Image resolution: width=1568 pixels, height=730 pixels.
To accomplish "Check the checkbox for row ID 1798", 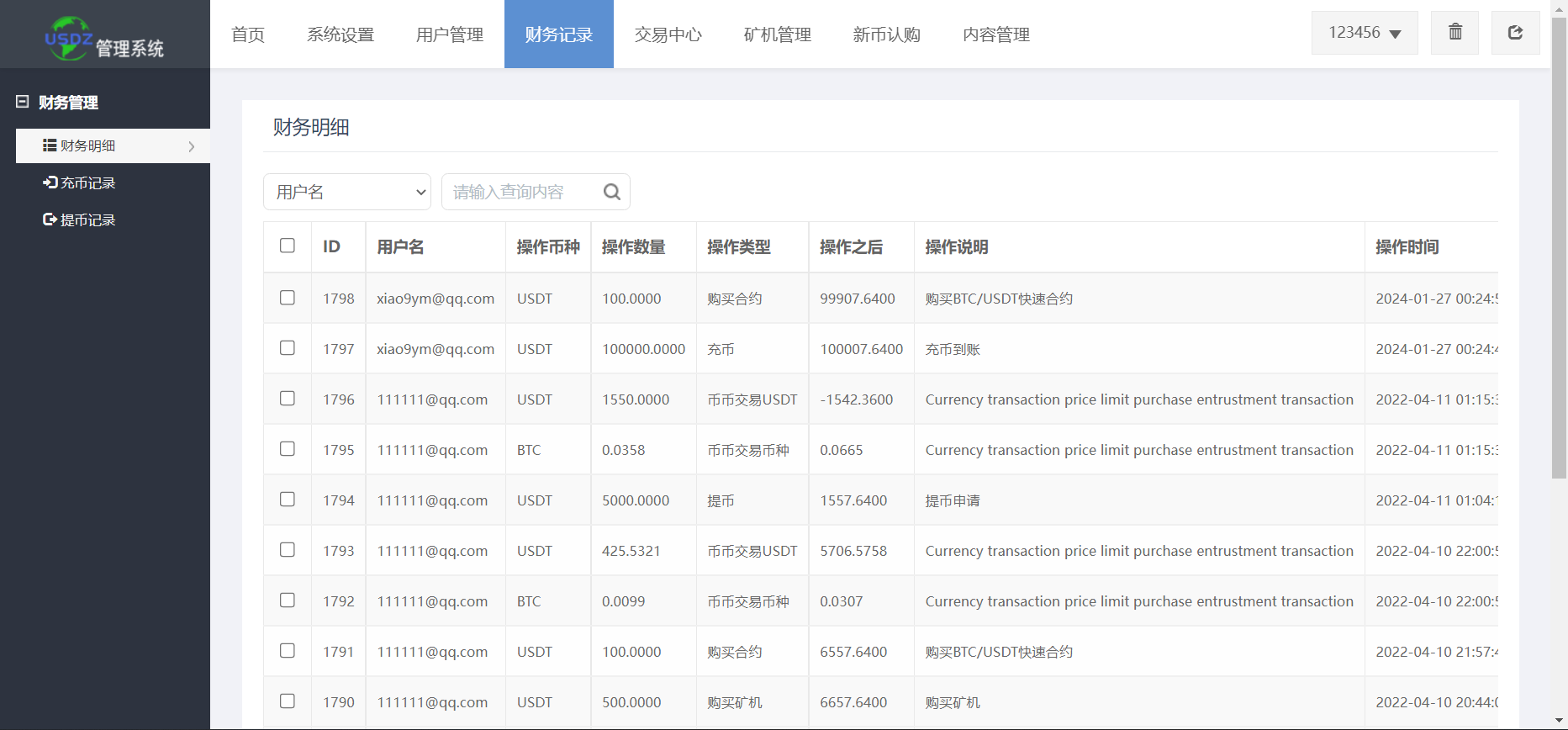I will point(288,298).
